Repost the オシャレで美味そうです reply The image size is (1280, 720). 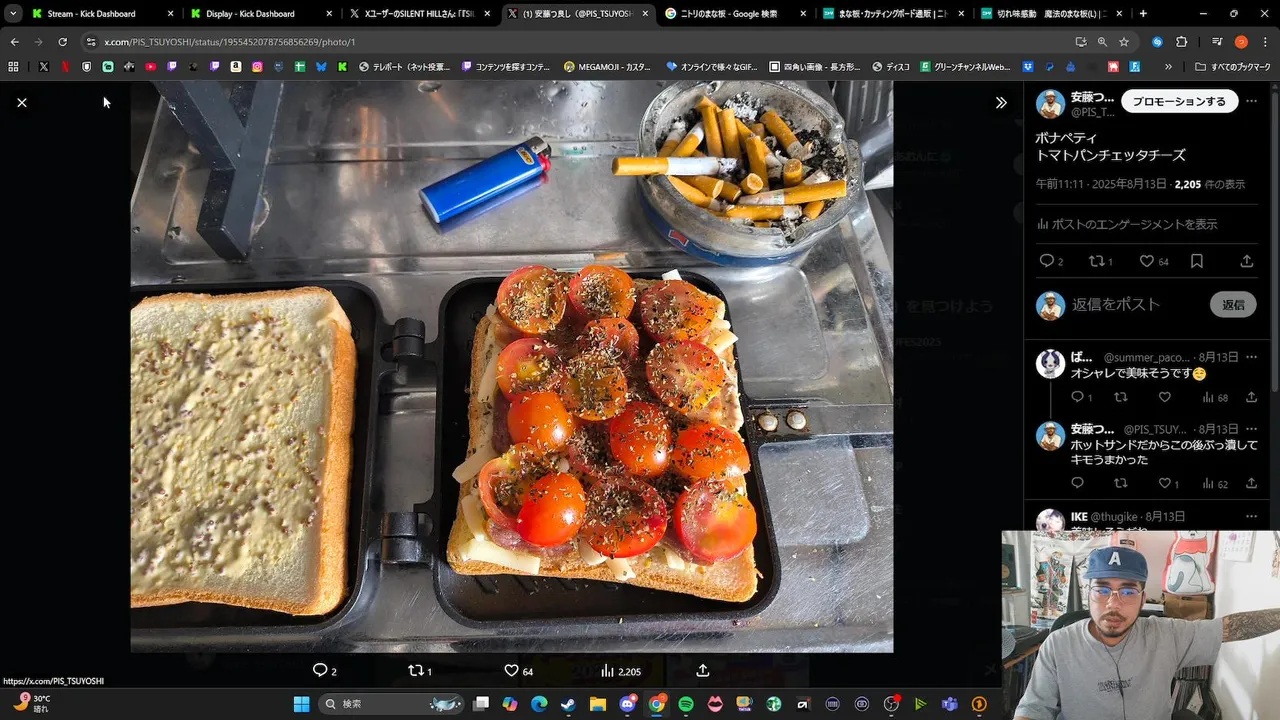point(1120,397)
